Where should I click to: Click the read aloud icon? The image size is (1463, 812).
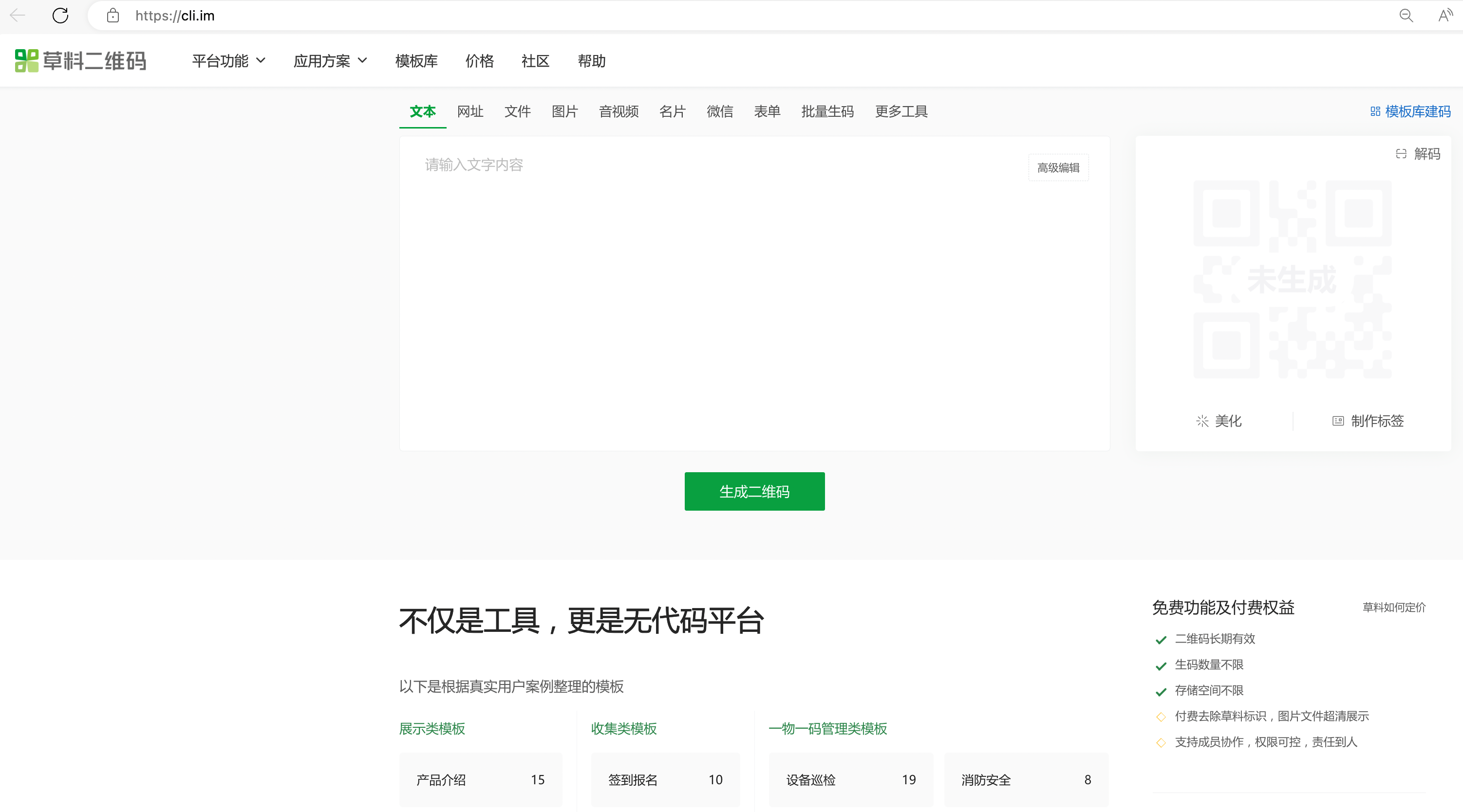[1445, 15]
